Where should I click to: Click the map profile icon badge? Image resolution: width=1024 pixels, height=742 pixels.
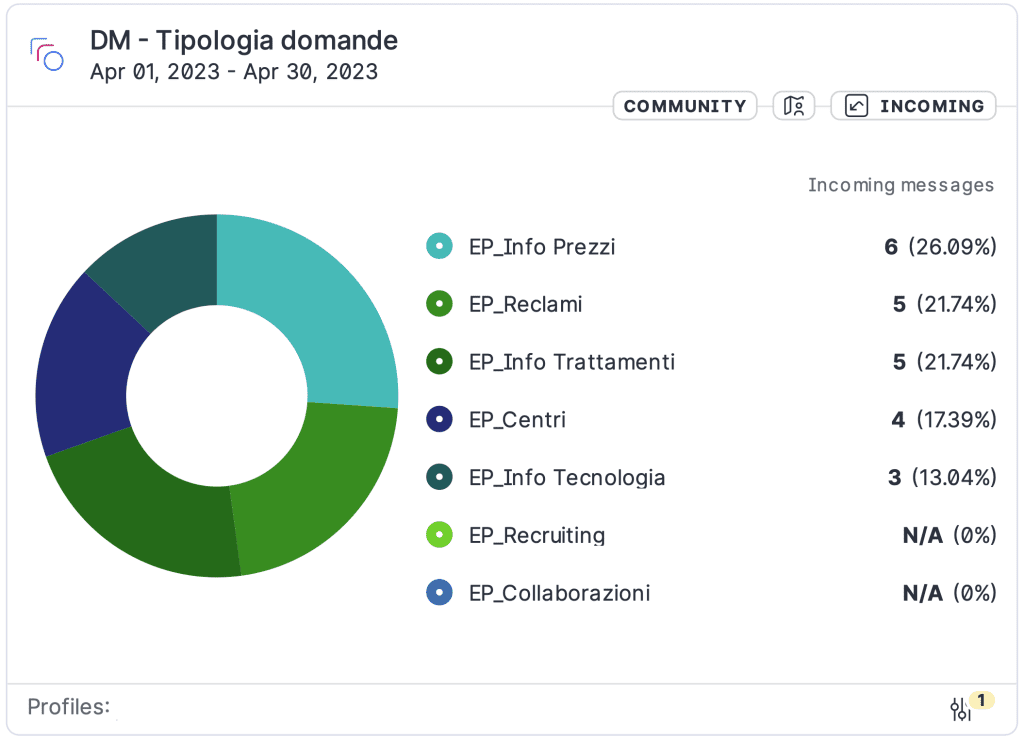pyautogui.click(x=793, y=106)
